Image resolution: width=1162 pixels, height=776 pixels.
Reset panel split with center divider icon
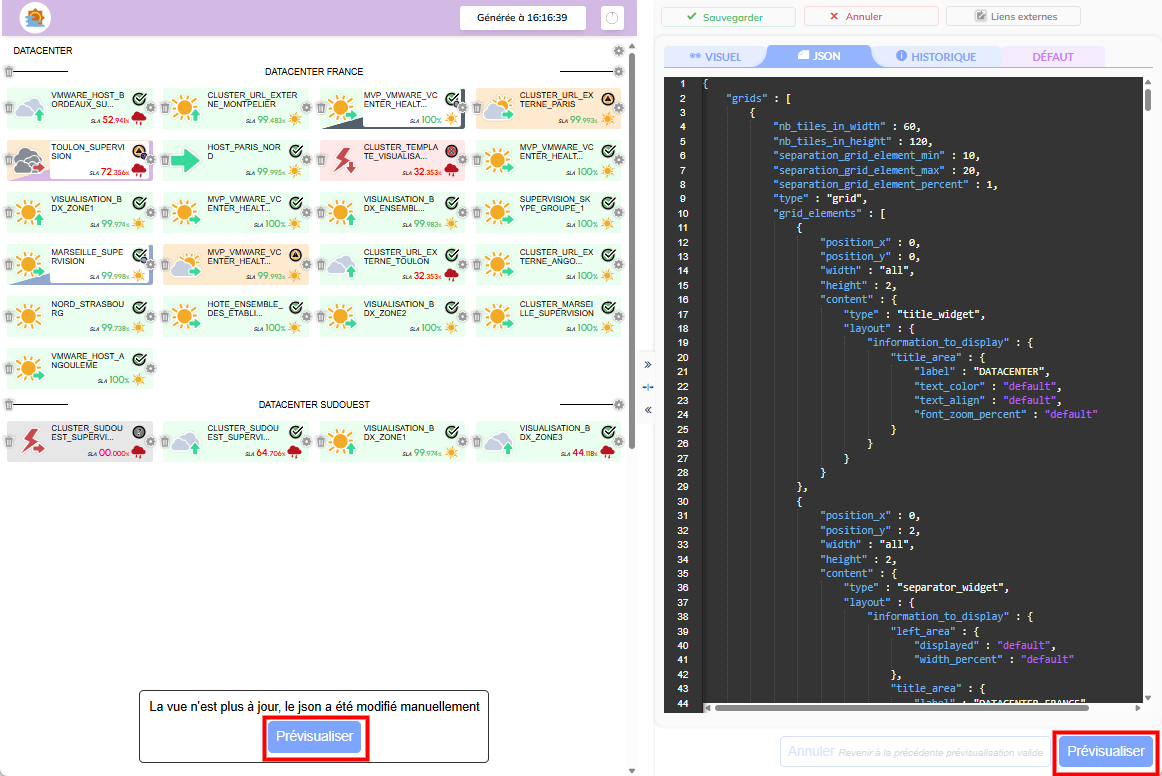[x=647, y=387]
